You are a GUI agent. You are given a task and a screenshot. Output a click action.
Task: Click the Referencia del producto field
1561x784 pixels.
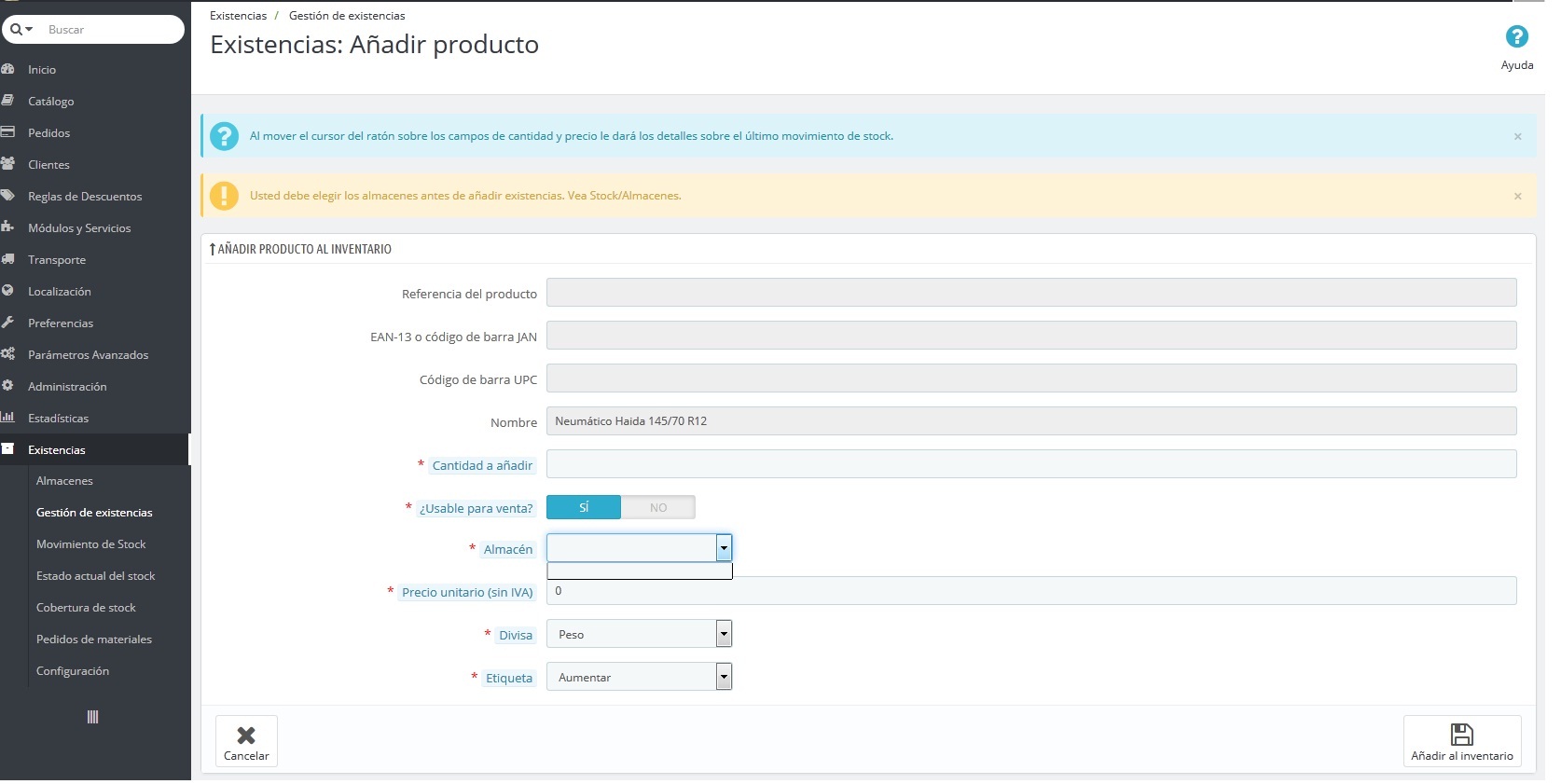pyautogui.click(x=1031, y=293)
